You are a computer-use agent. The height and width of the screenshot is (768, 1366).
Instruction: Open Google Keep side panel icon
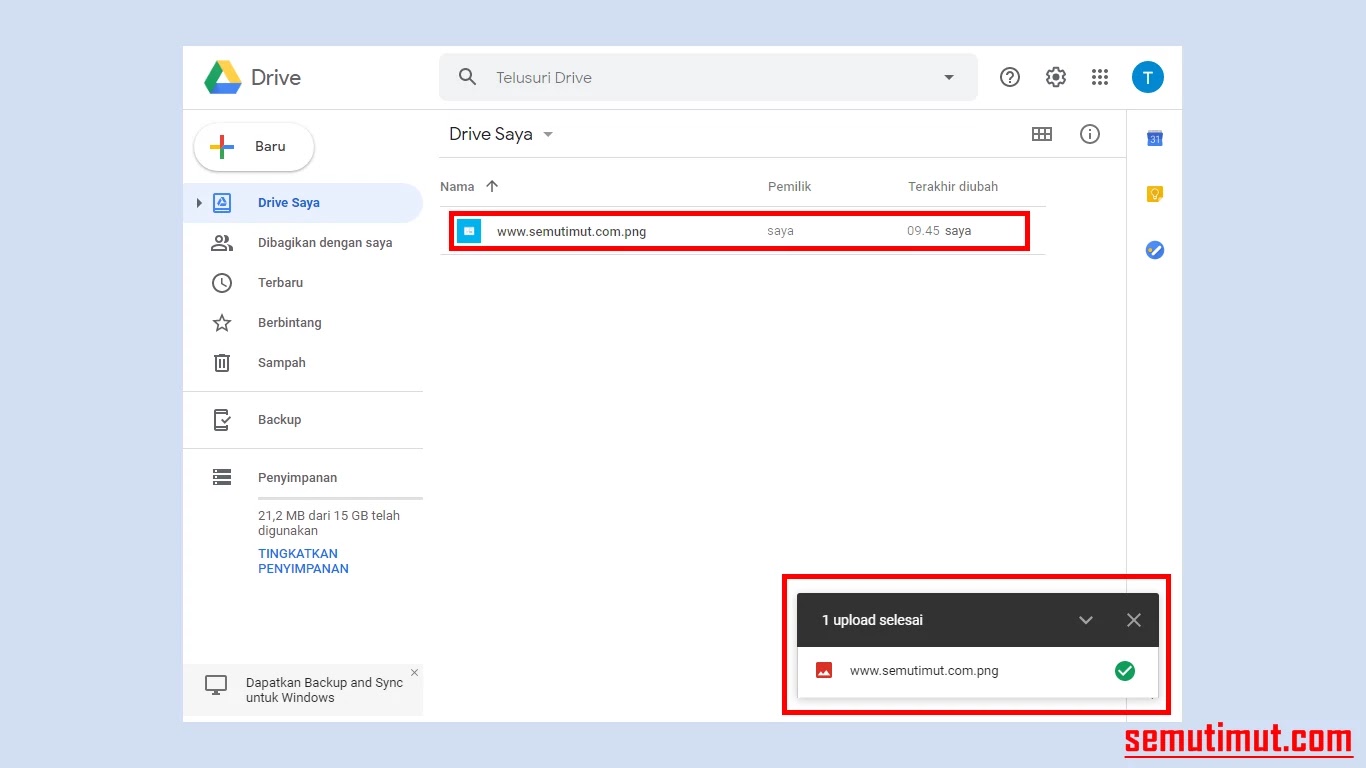pos(1155,194)
